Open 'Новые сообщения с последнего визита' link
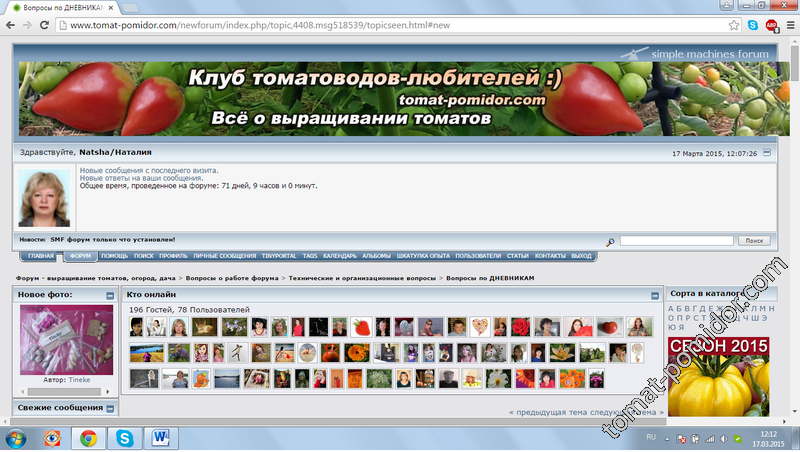800x452 pixels. [148, 170]
